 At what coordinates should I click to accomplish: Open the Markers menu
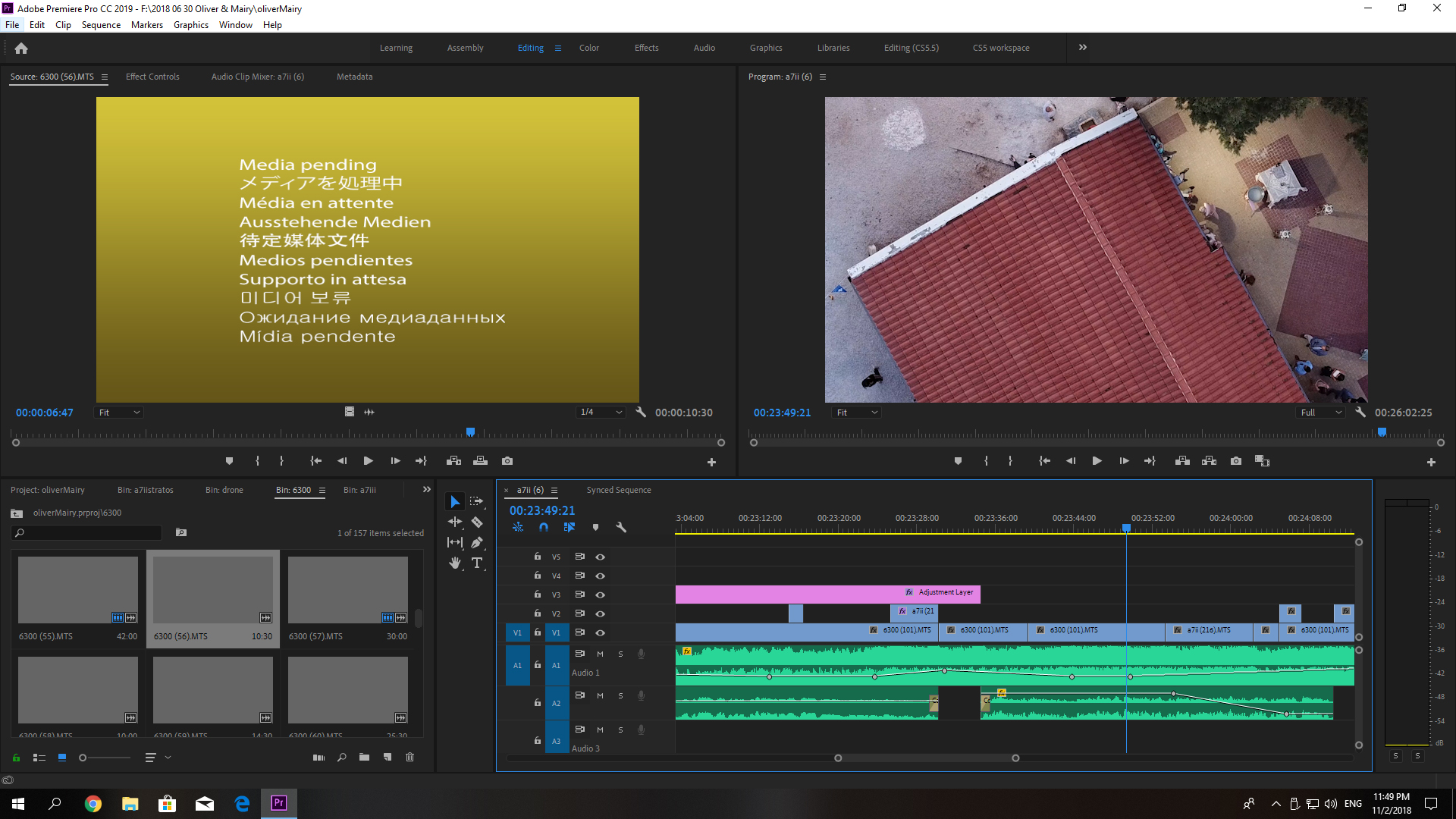click(x=146, y=25)
